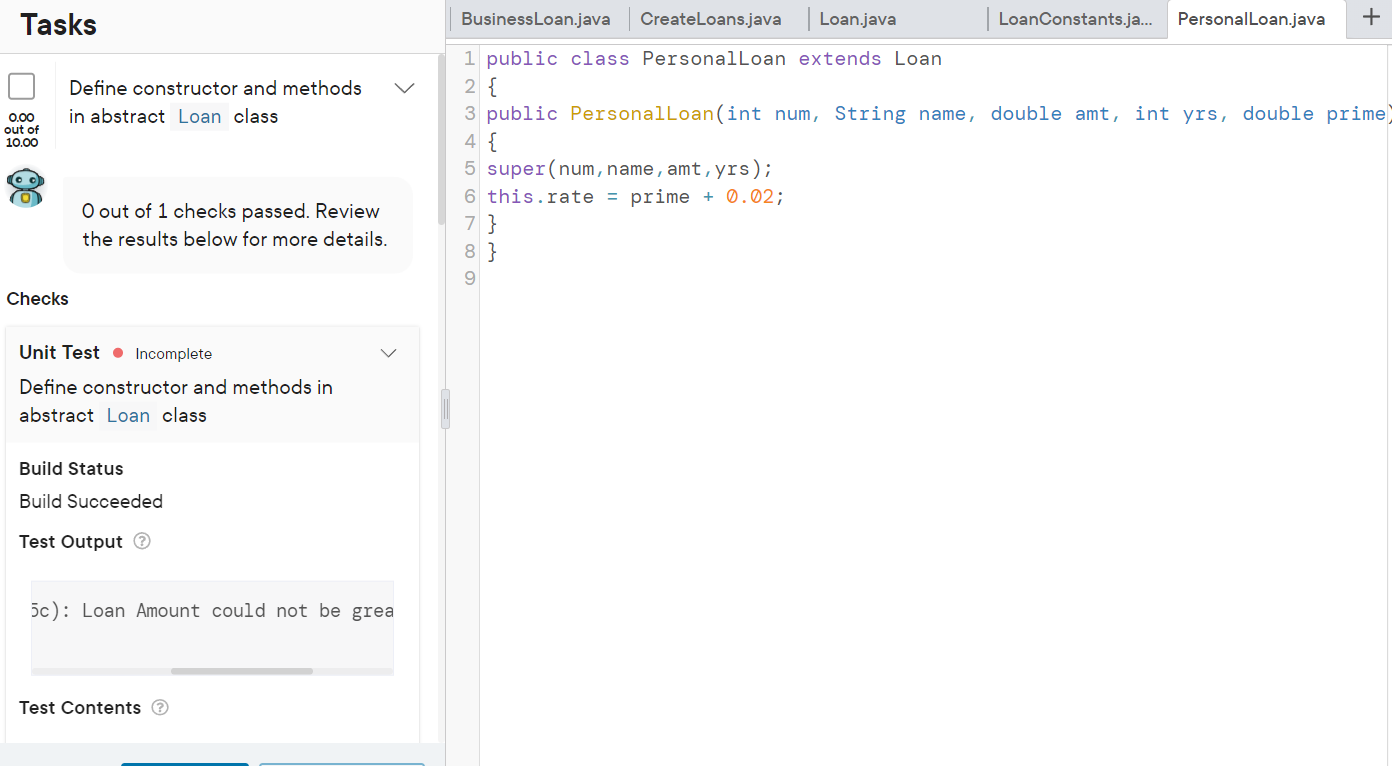Click the 'Build Succeeded' status text
Screen dimensions: 1392x766
tap(91, 501)
